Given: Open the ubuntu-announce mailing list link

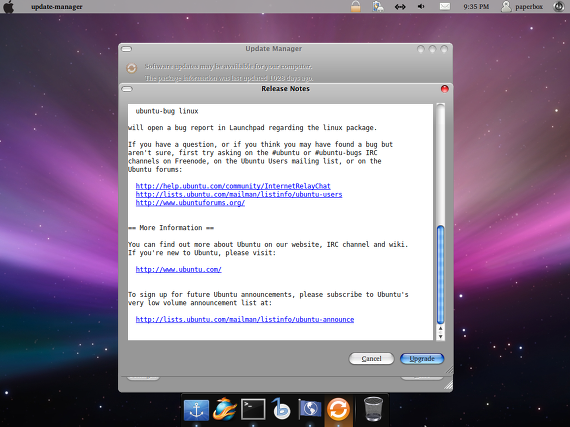Looking at the screenshot, I should 245,319.
